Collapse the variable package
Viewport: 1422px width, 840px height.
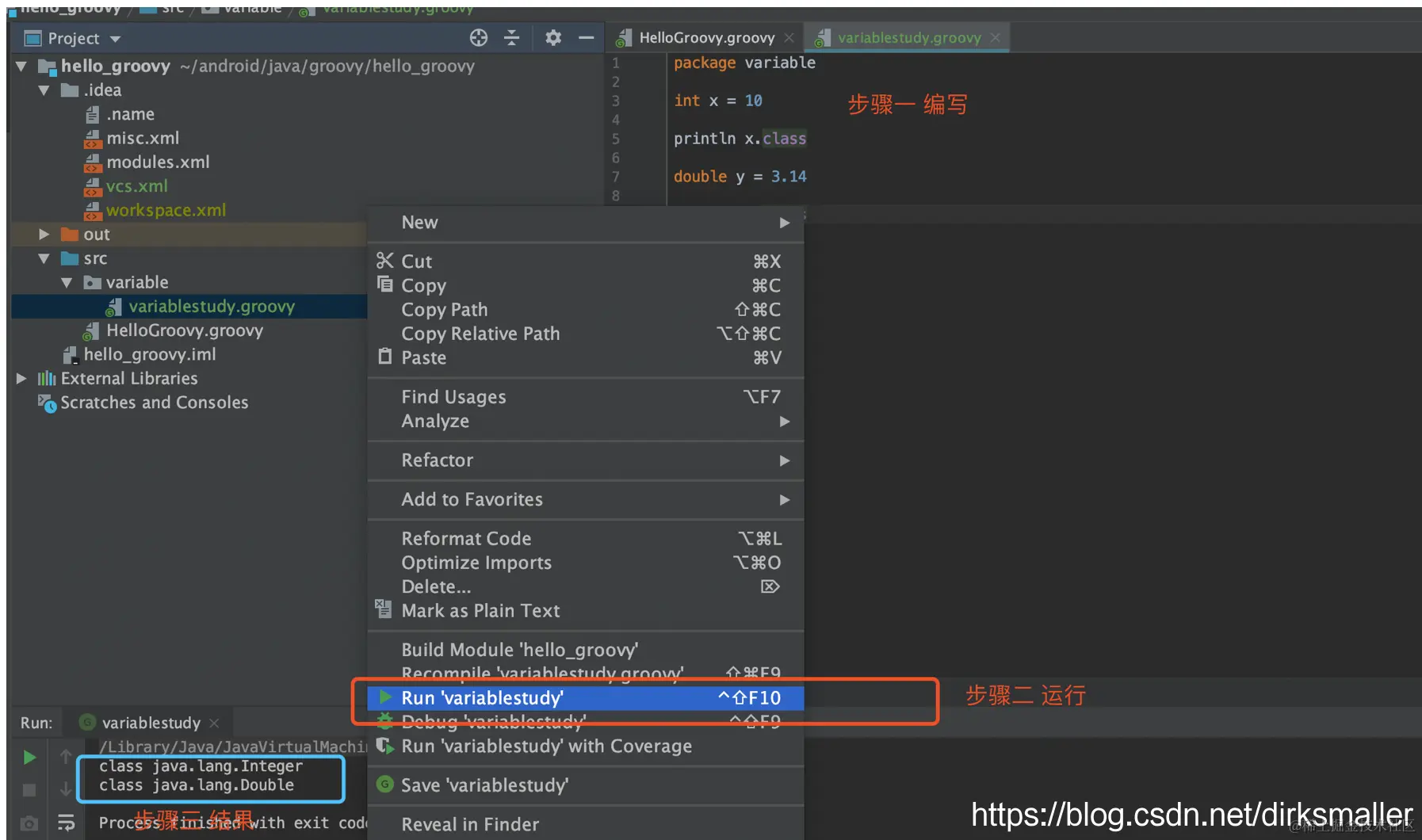click(x=67, y=283)
